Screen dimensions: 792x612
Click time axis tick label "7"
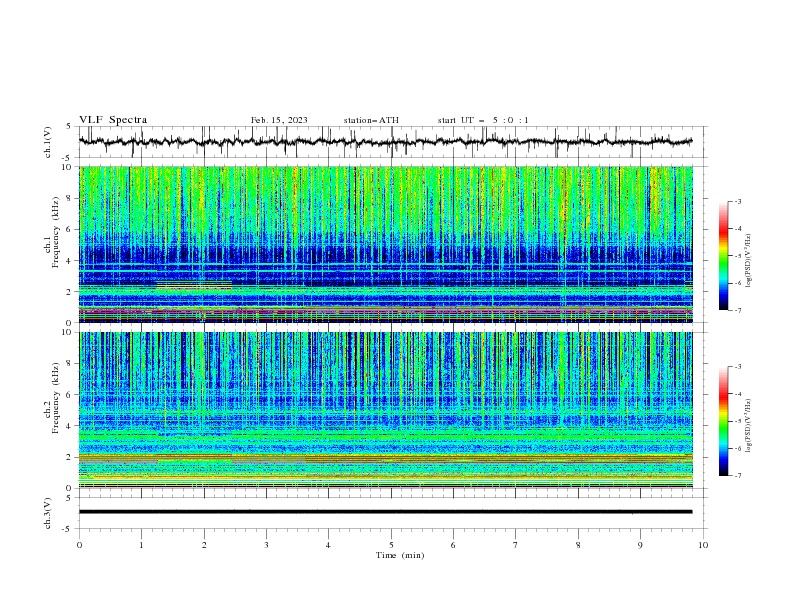516,545
